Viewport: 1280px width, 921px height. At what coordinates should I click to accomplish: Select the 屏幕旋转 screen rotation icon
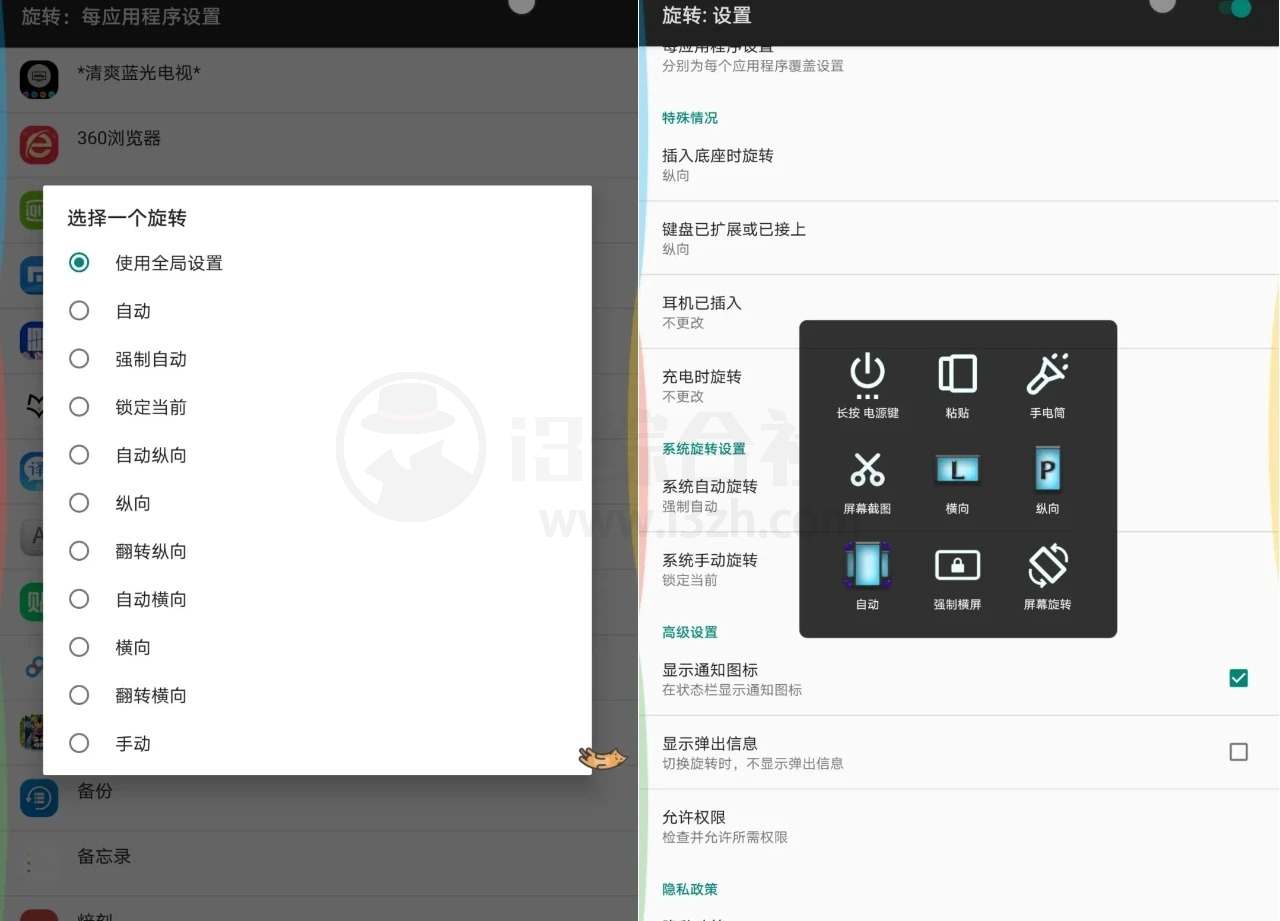(1046, 565)
